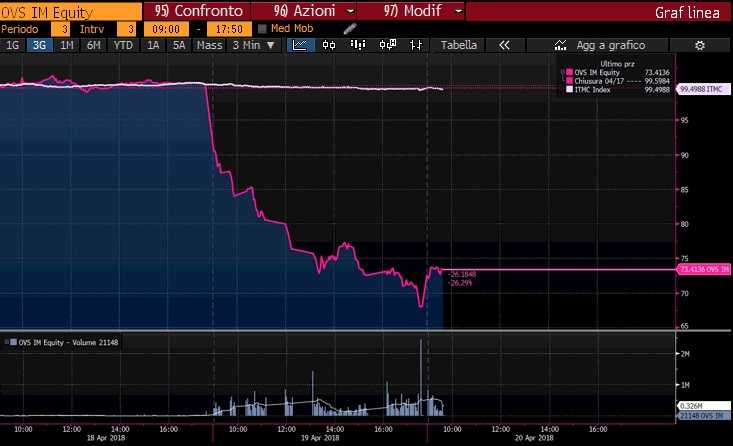Click the 20 Apr 2018 date label

534,438
